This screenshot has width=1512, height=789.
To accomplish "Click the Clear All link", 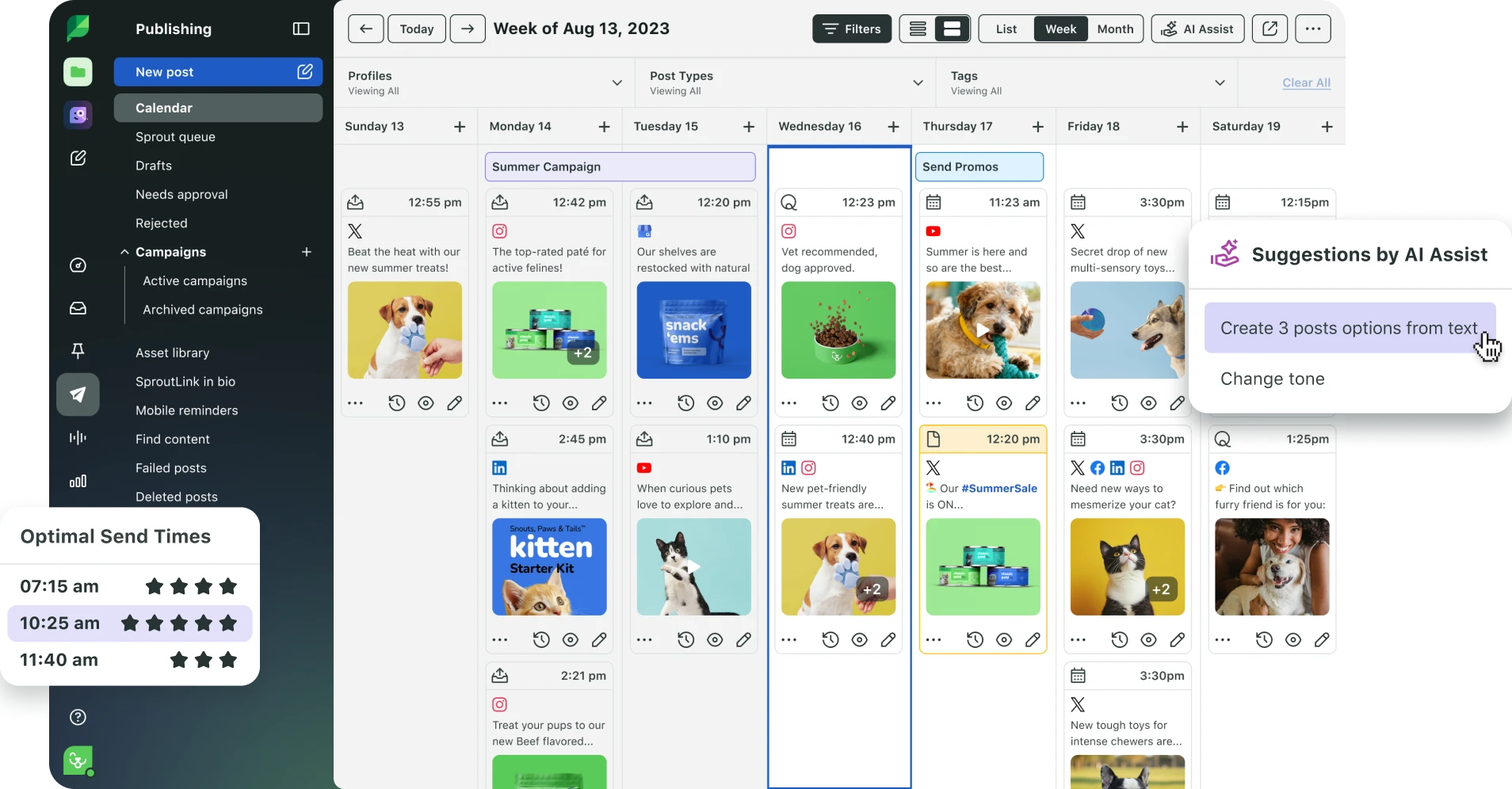I will [1306, 82].
